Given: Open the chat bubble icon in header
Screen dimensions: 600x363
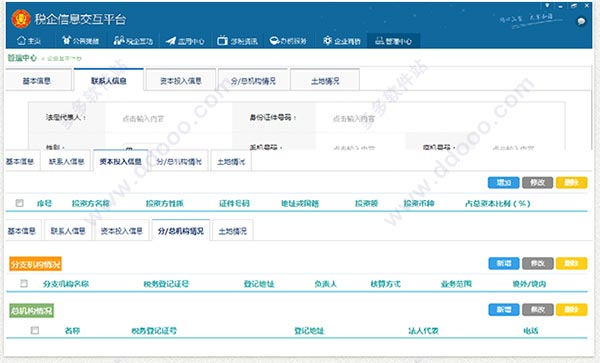Looking at the screenshot, I should click(x=581, y=21).
